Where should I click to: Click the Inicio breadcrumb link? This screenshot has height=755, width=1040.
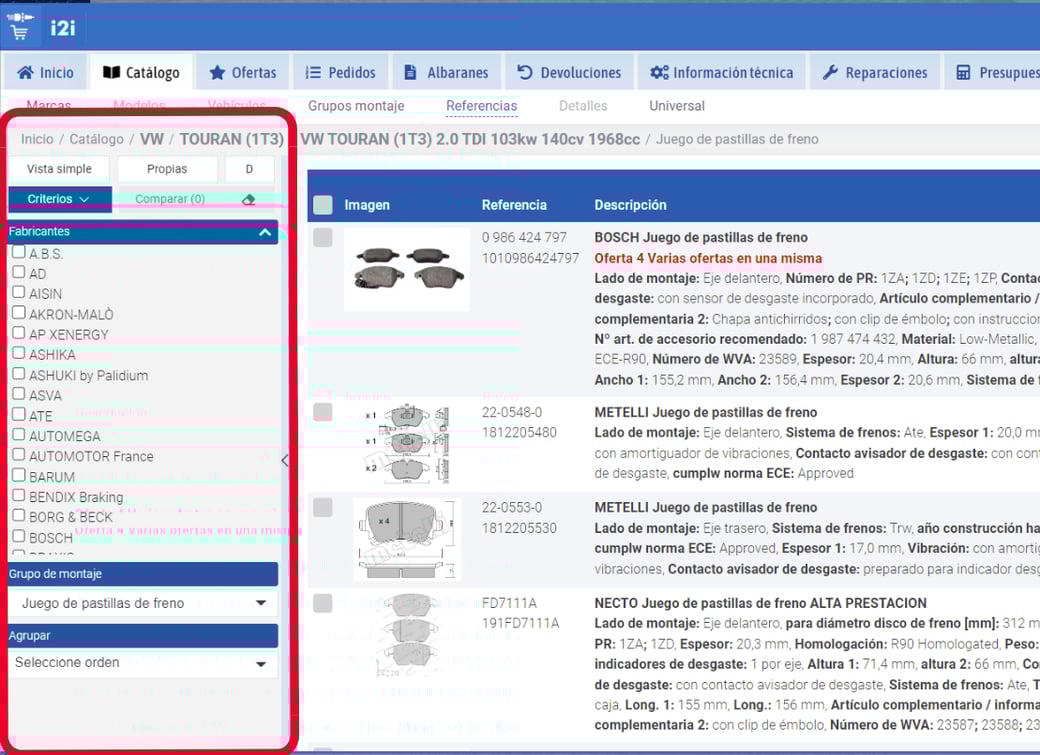(x=36, y=139)
